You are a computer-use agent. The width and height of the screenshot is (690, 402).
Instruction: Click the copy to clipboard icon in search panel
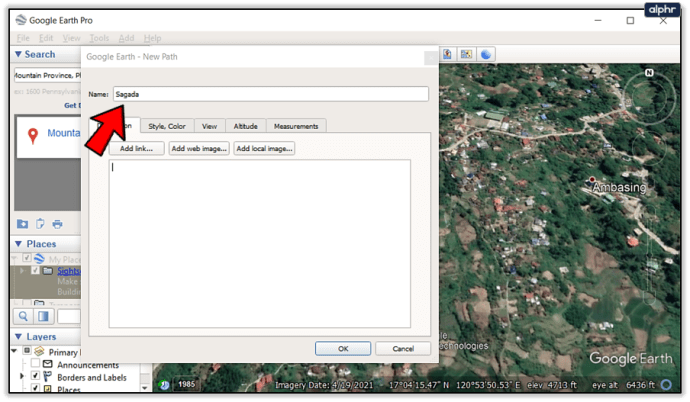[41, 223]
